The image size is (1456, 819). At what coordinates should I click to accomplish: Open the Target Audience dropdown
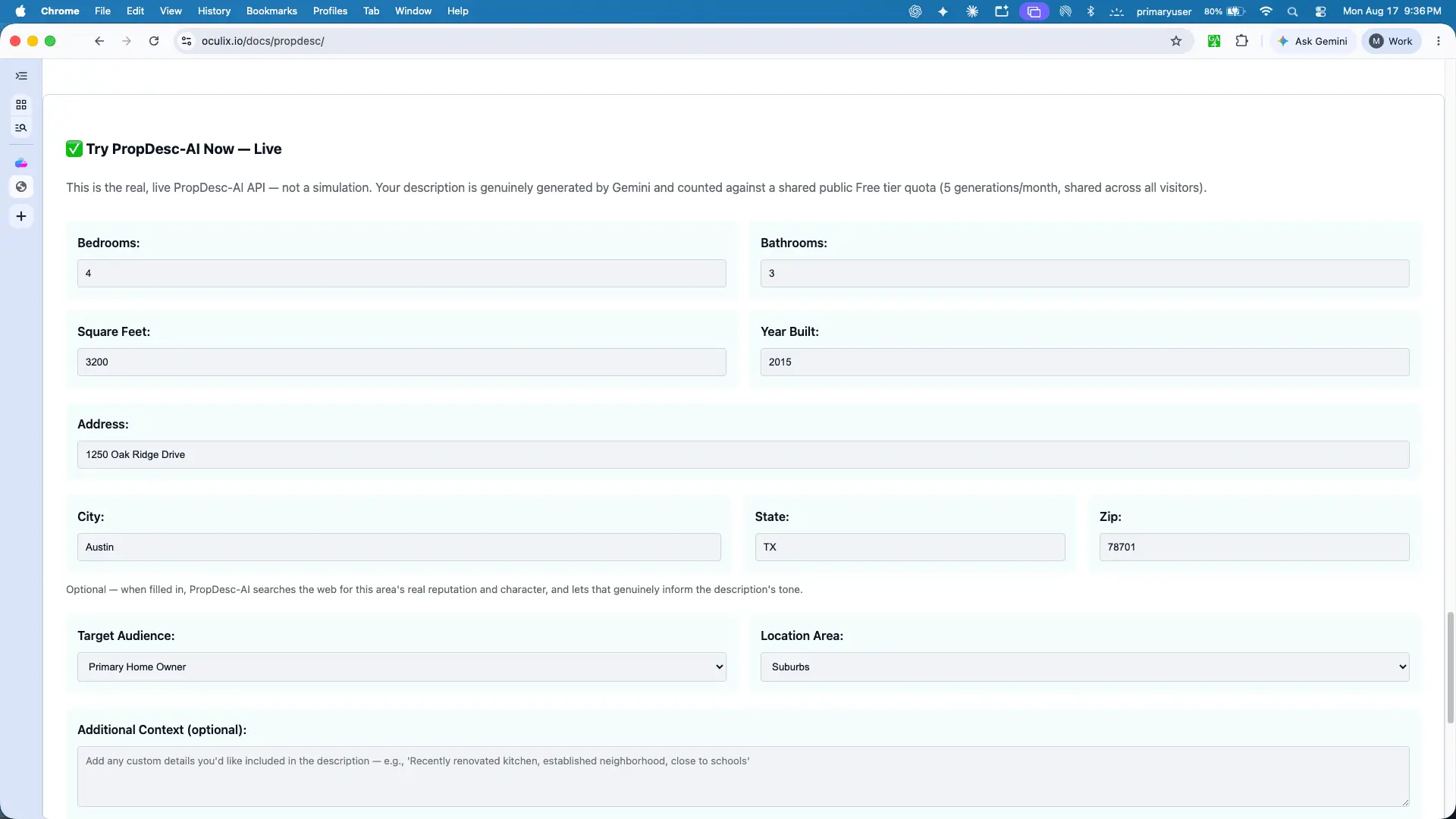pyautogui.click(x=401, y=667)
